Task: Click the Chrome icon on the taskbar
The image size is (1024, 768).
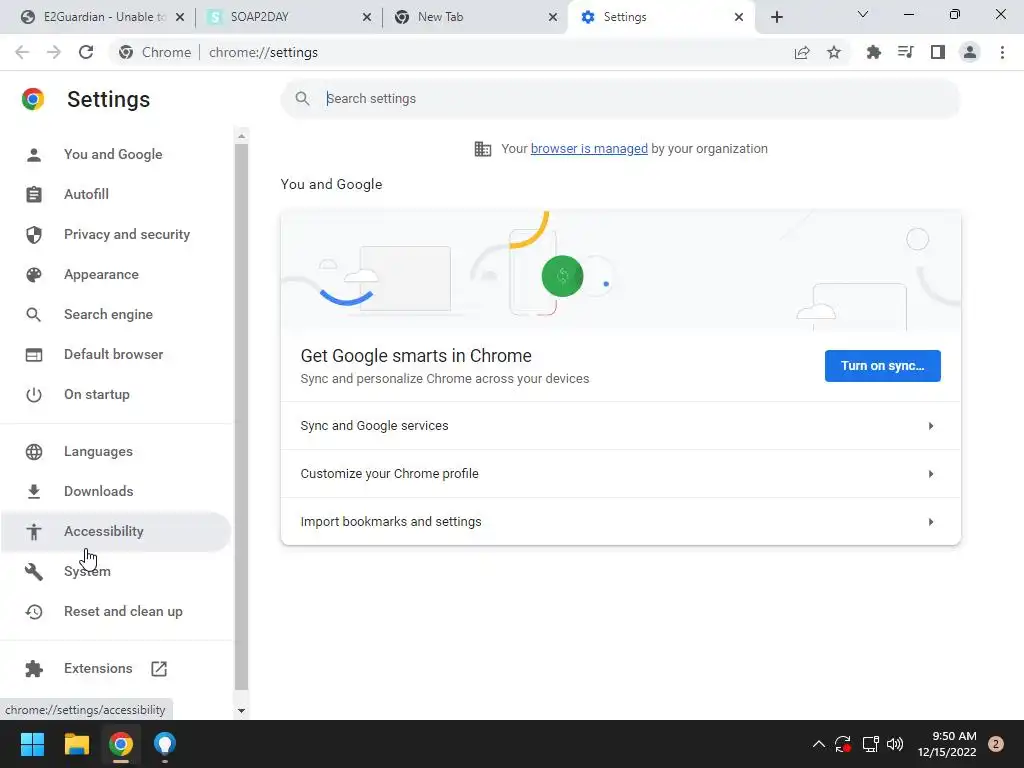Action: point(121,744)
